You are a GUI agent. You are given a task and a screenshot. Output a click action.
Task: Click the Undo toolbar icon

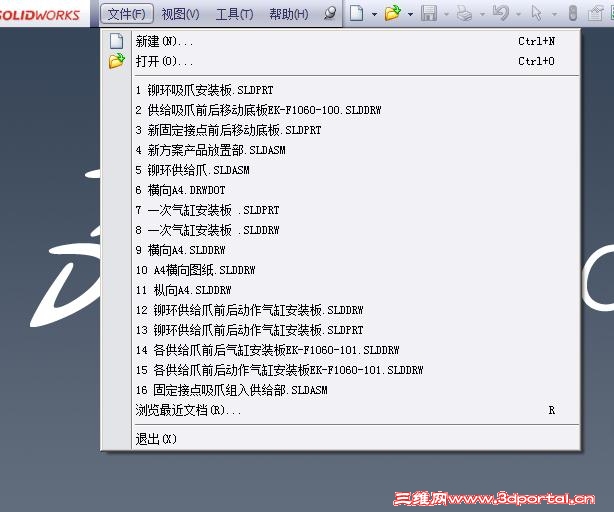coord(501,13)
